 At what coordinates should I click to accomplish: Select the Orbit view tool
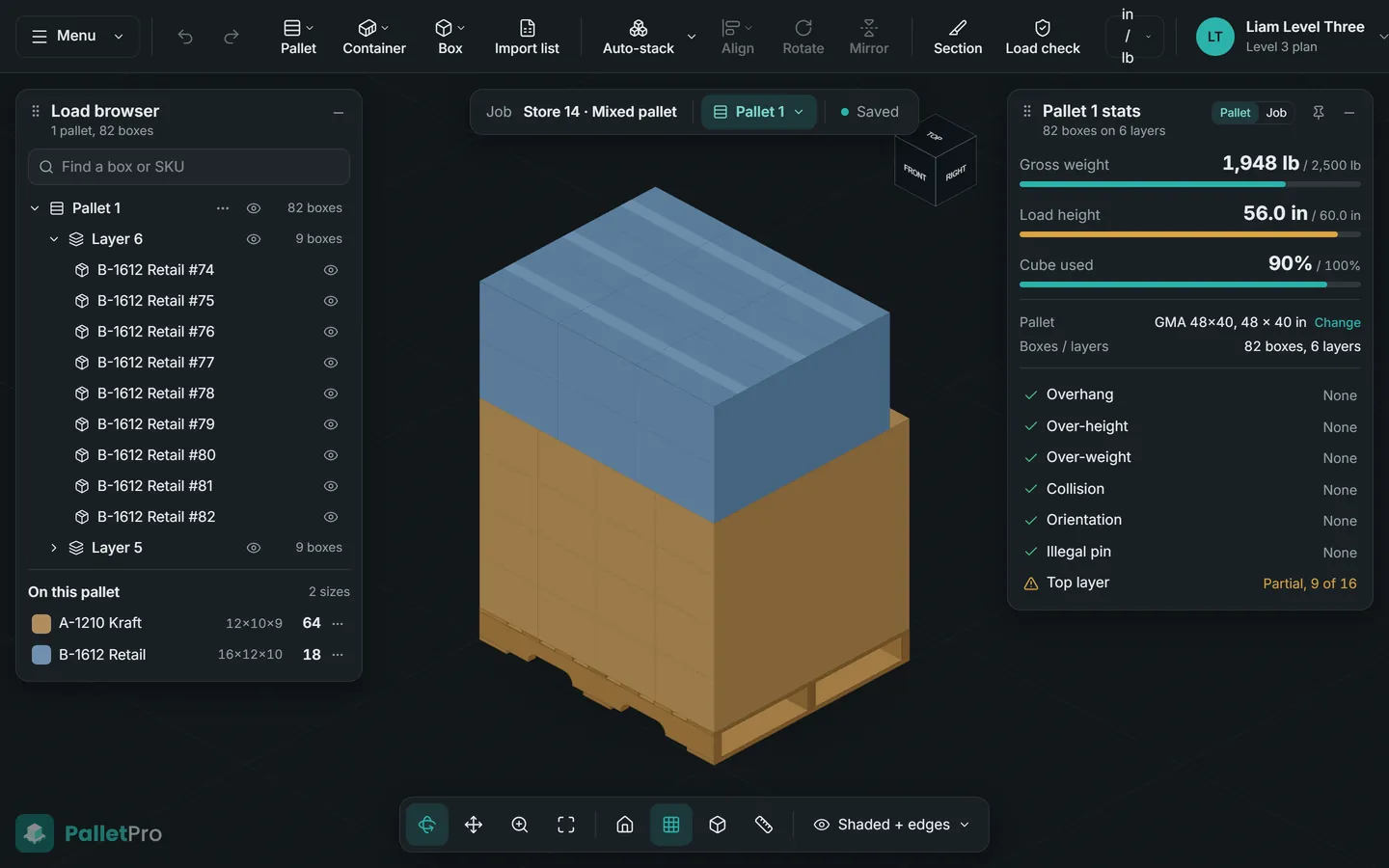427,825
